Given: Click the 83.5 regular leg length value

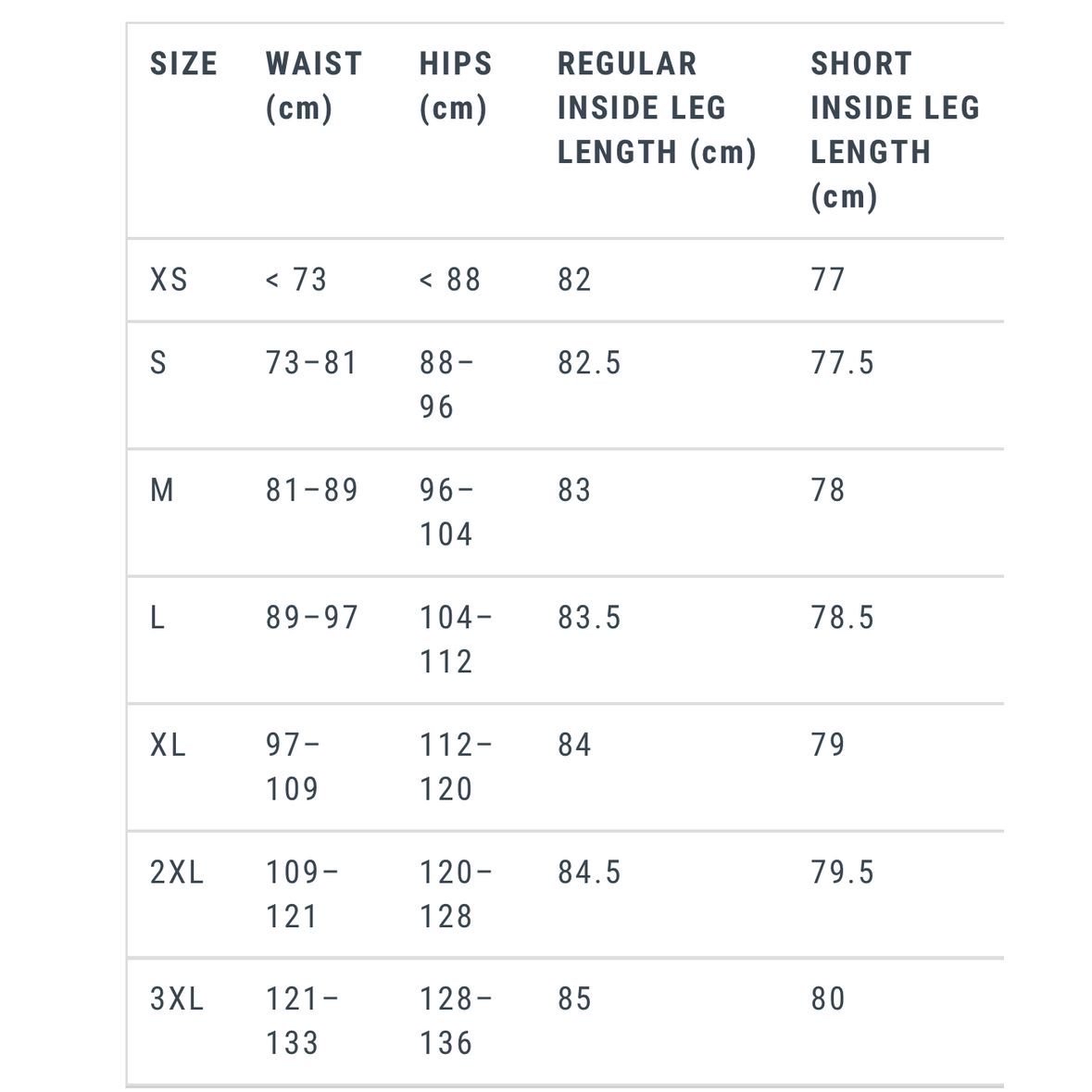Looking at the screenshot, I should pos(589,618).
